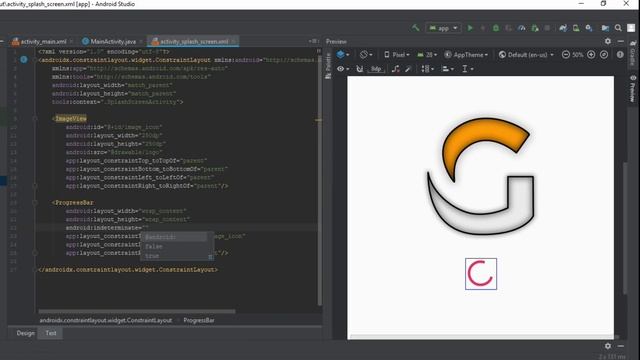
Task: Open the Align dropdown in preview toolbar
Action: tap(448, 69)
